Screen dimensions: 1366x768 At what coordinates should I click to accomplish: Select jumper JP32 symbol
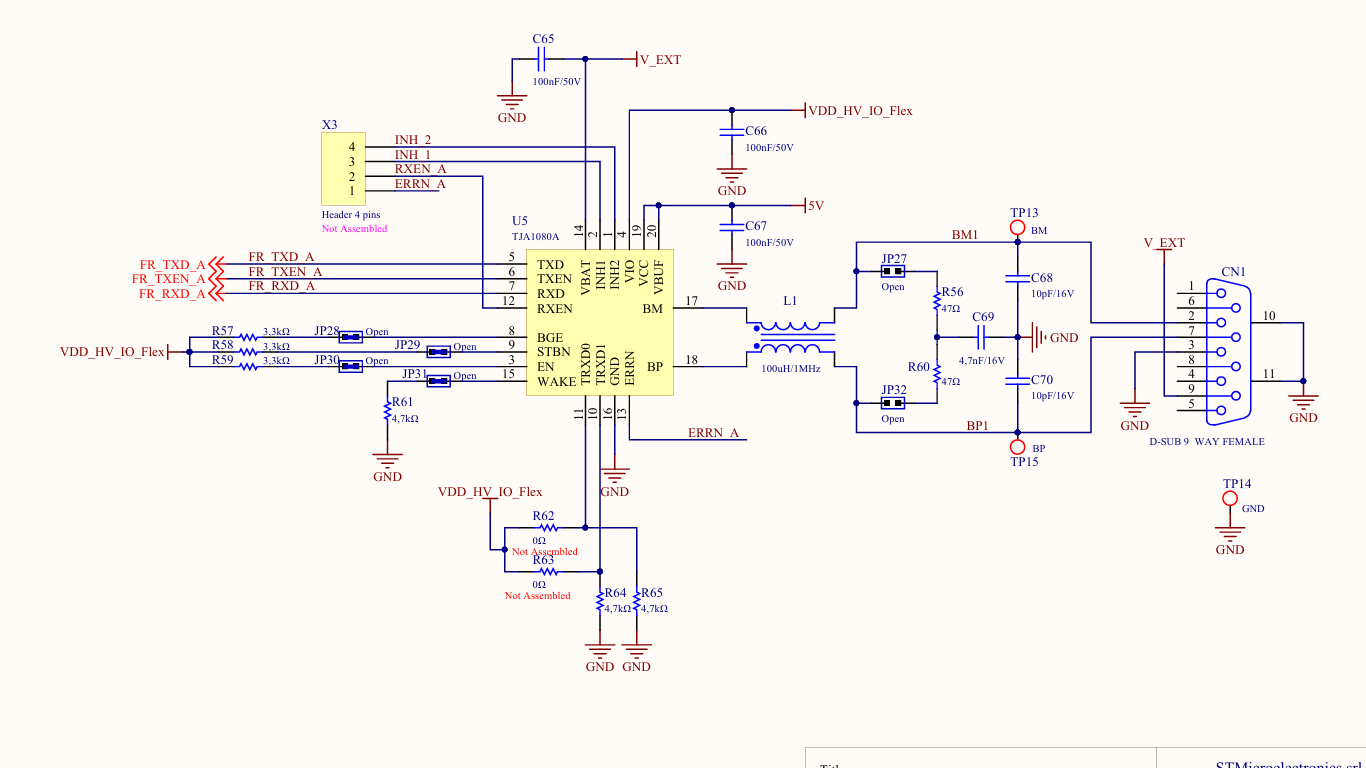pos(893,403)
